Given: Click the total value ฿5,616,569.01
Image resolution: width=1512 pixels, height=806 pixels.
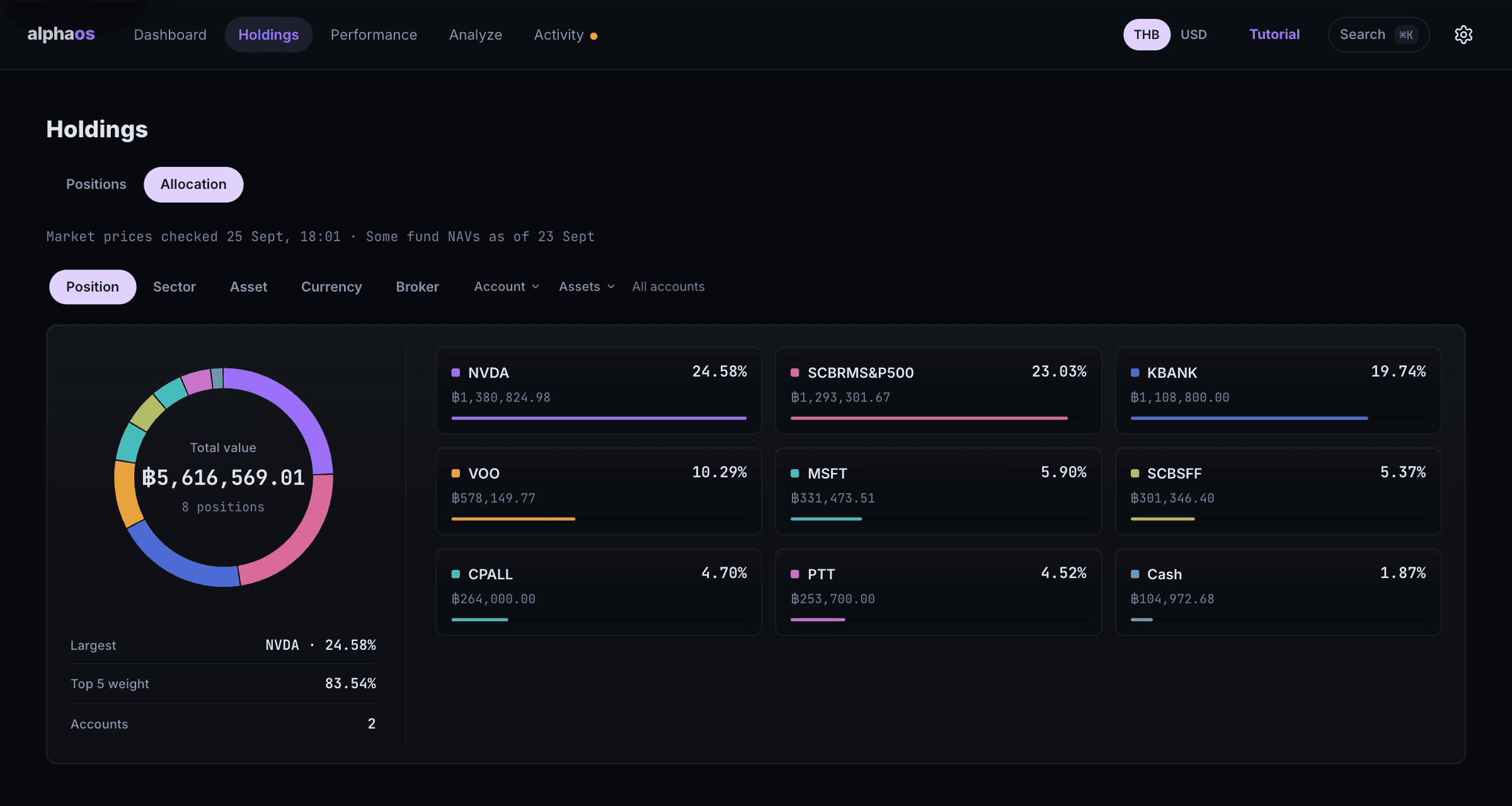Looking at the screenshot, I should pyautogui.click(x=224, y=477).
